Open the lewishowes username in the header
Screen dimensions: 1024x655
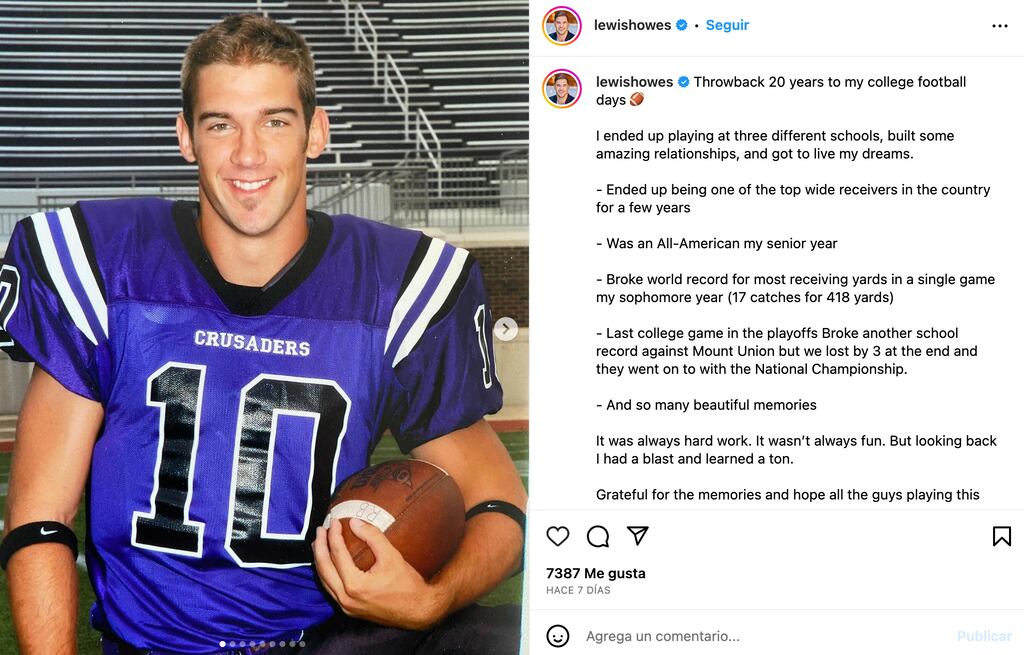[632, 25]
